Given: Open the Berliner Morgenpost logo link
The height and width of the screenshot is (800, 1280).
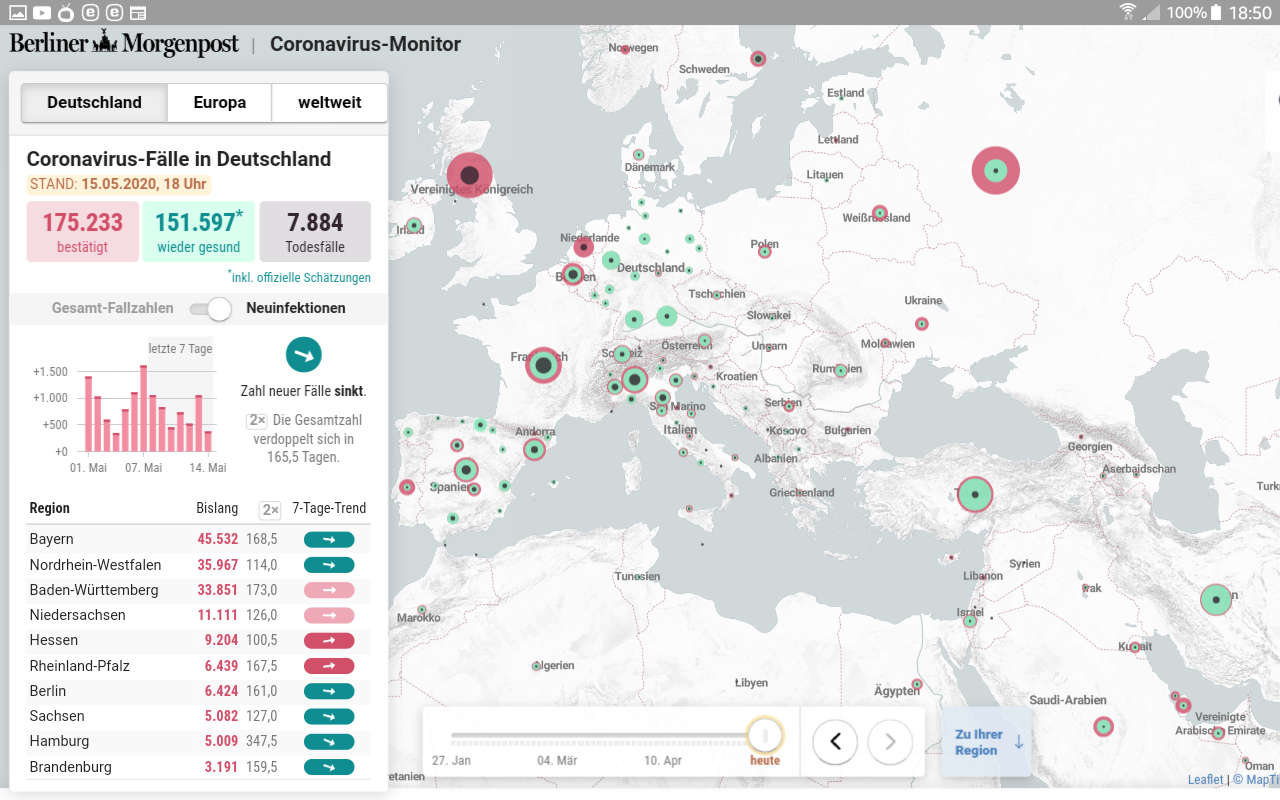Looking at the screenshot, I should (x=124, y=44).
